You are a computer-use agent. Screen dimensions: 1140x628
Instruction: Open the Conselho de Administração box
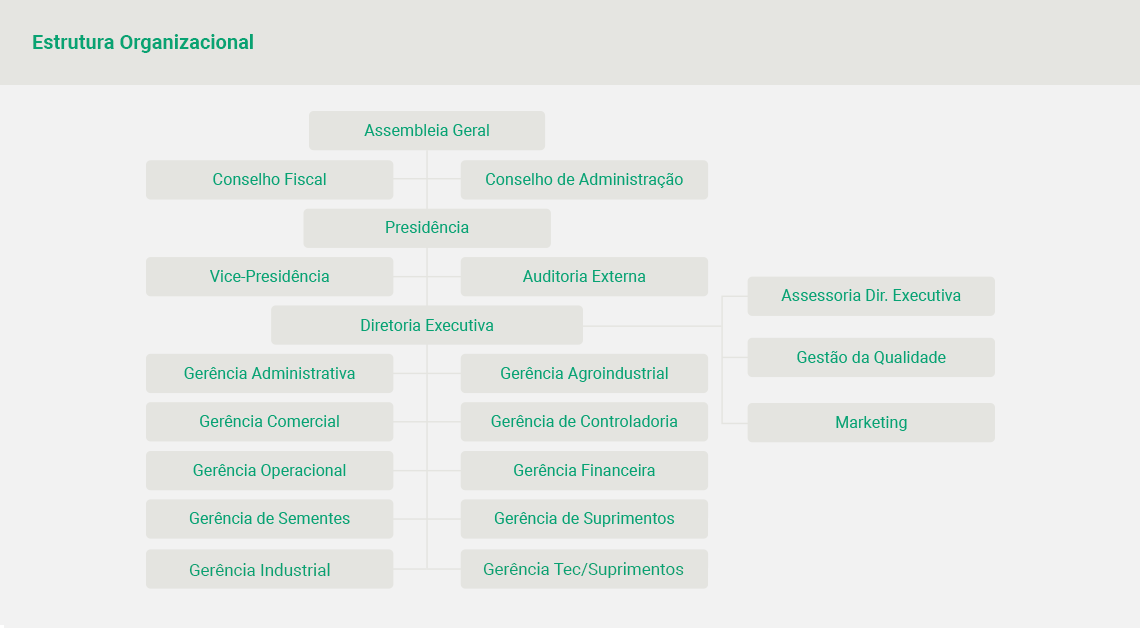pos(584,180)
